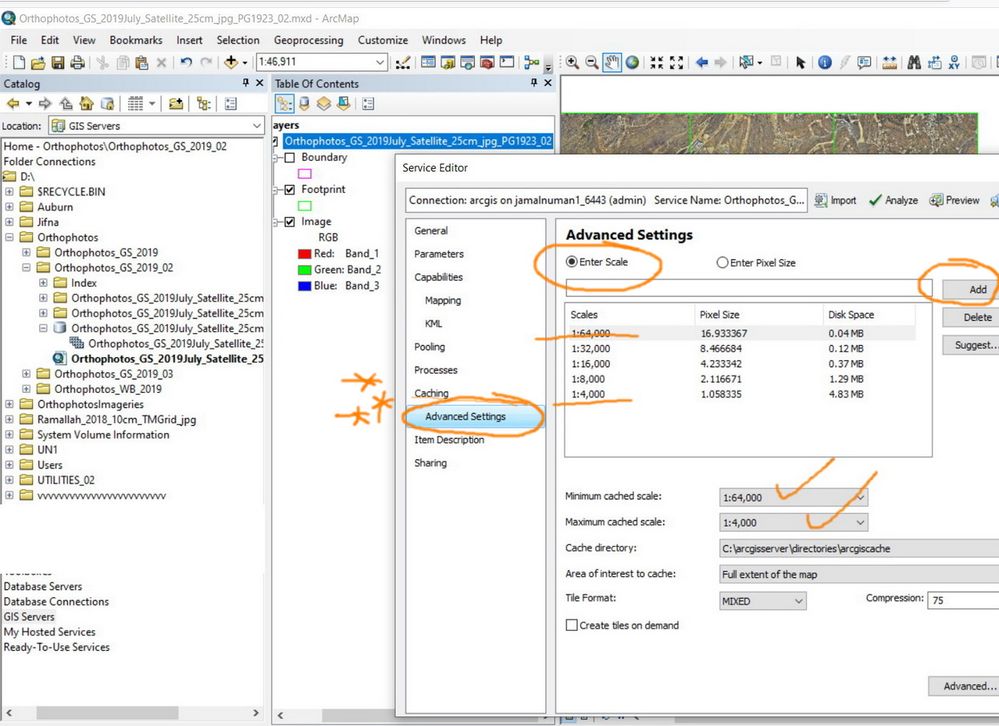Select the Zoom In tool

pos(573,62)
